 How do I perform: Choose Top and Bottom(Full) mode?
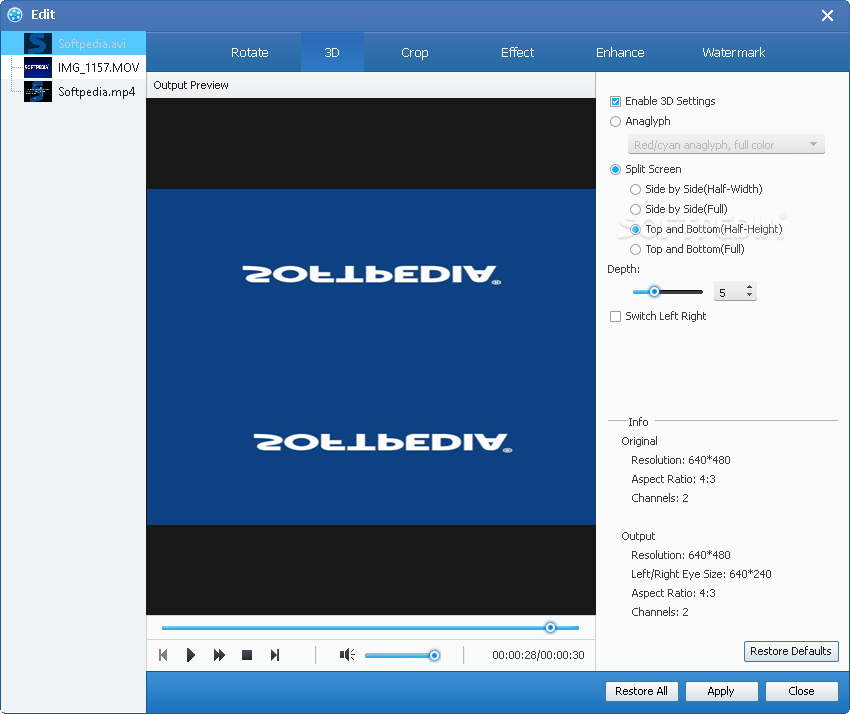[x=635, y=249]
